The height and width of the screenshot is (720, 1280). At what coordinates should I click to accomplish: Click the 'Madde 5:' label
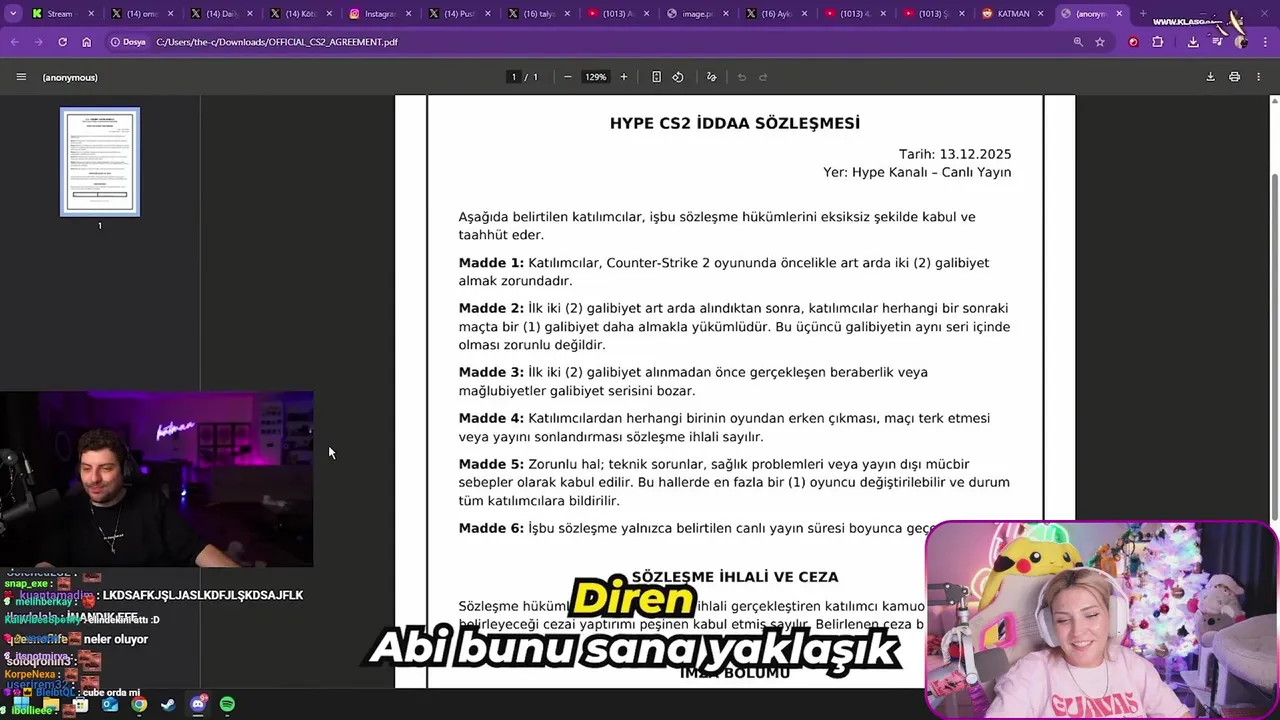[491, 464]
